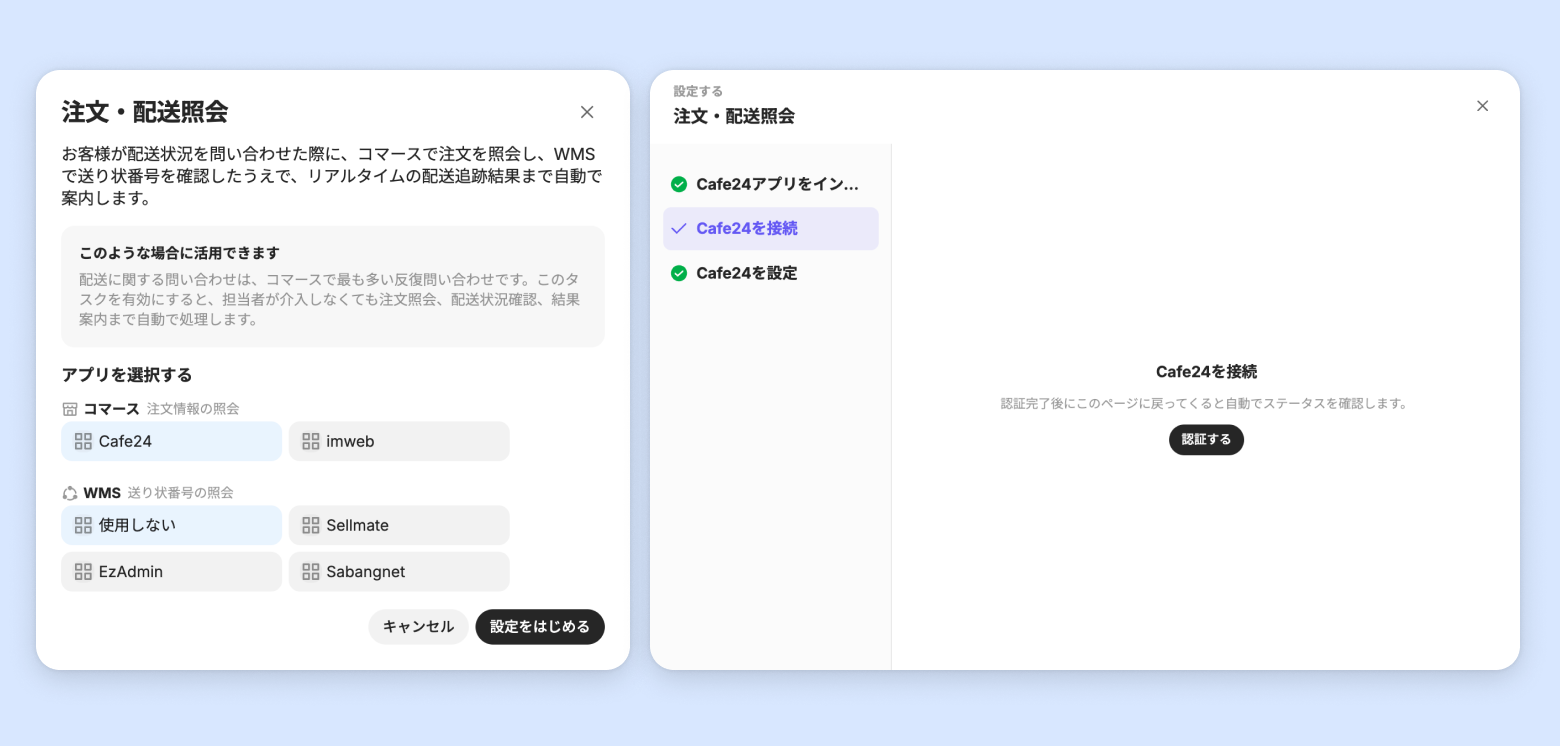Click green check icon beside Cafe24アプリをイン…
This screenshot has height=746, width=1560.
click(x=679, y=184)
